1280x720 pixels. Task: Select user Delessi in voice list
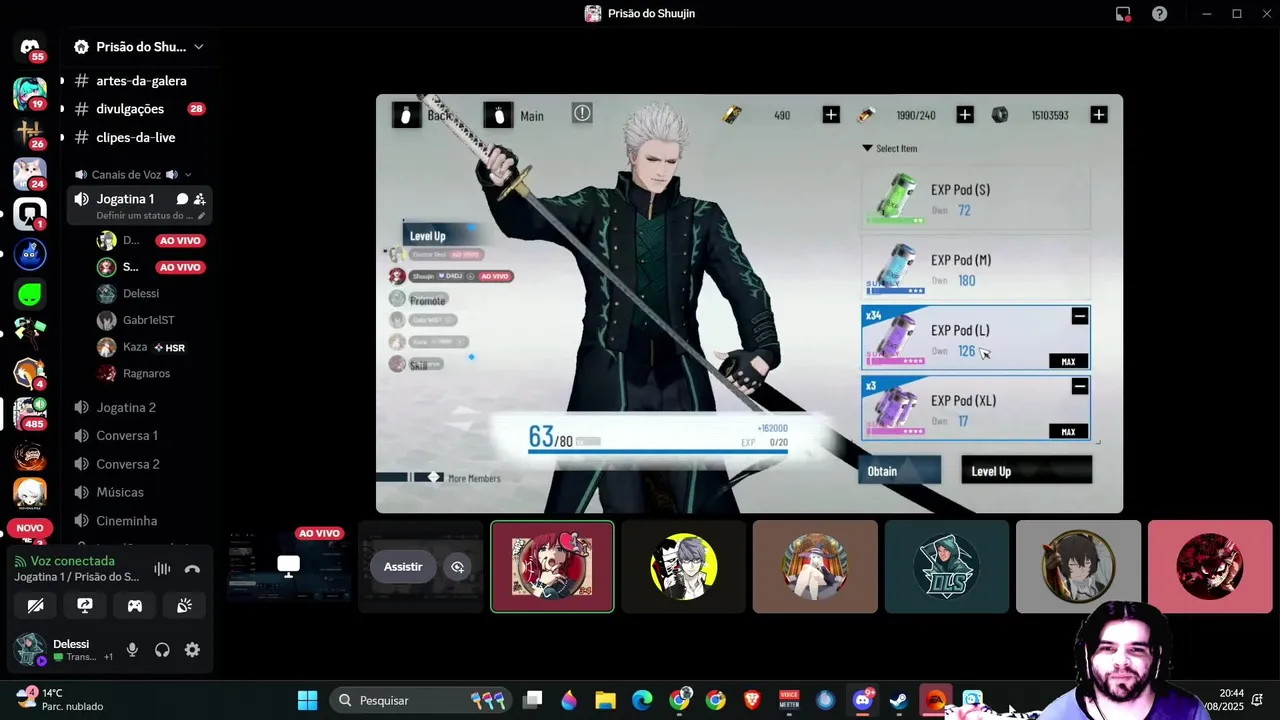[x=140, y=293]
